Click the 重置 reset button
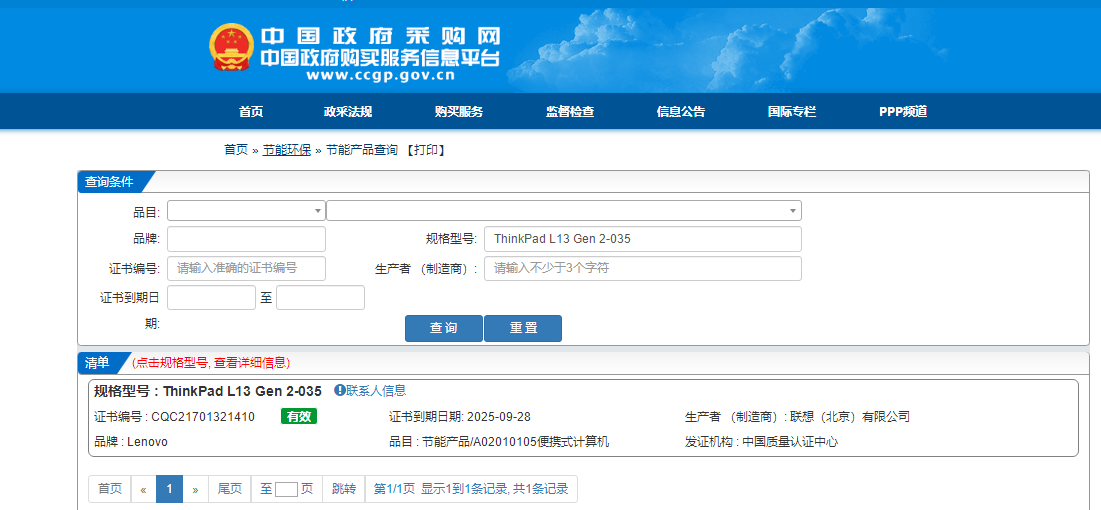The height and width of the screenshot is (510, 1101). pos(523,328)
